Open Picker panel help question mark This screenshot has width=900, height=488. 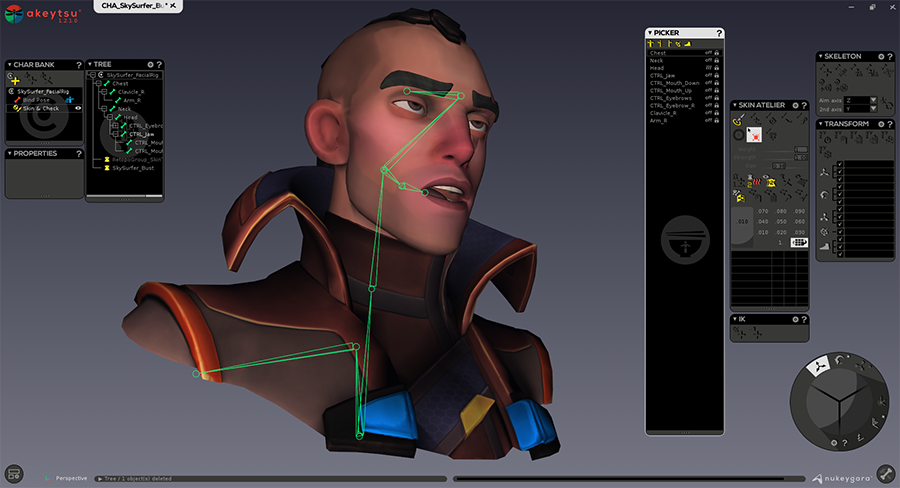719,33
